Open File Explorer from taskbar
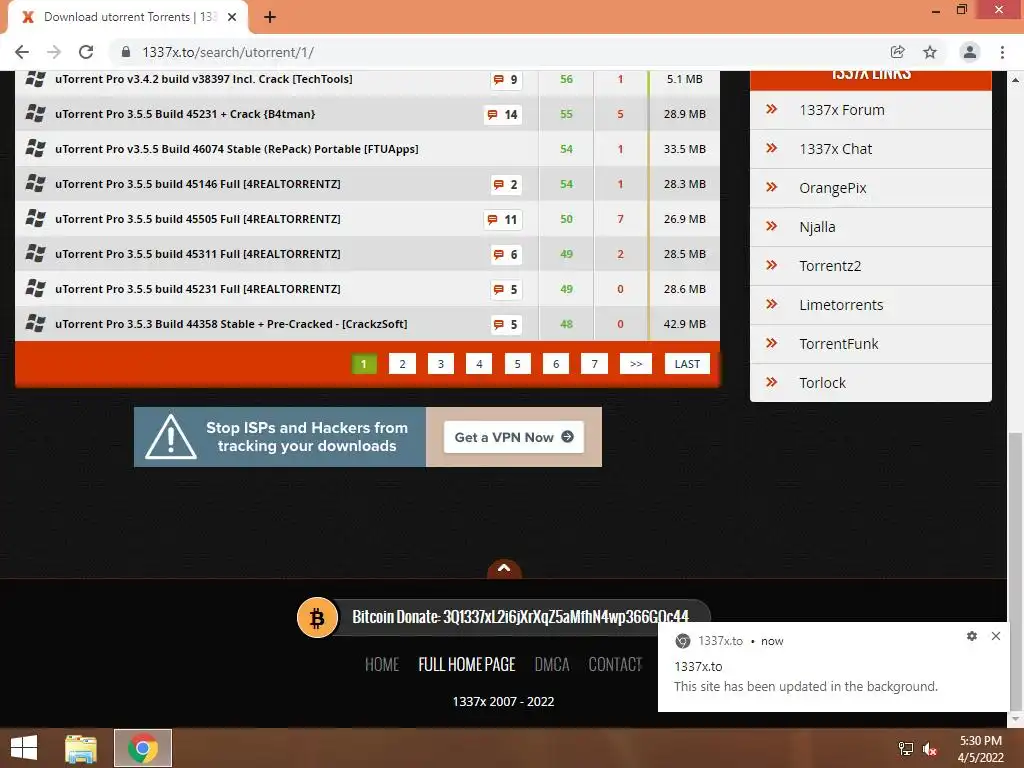 coord(81,748)
